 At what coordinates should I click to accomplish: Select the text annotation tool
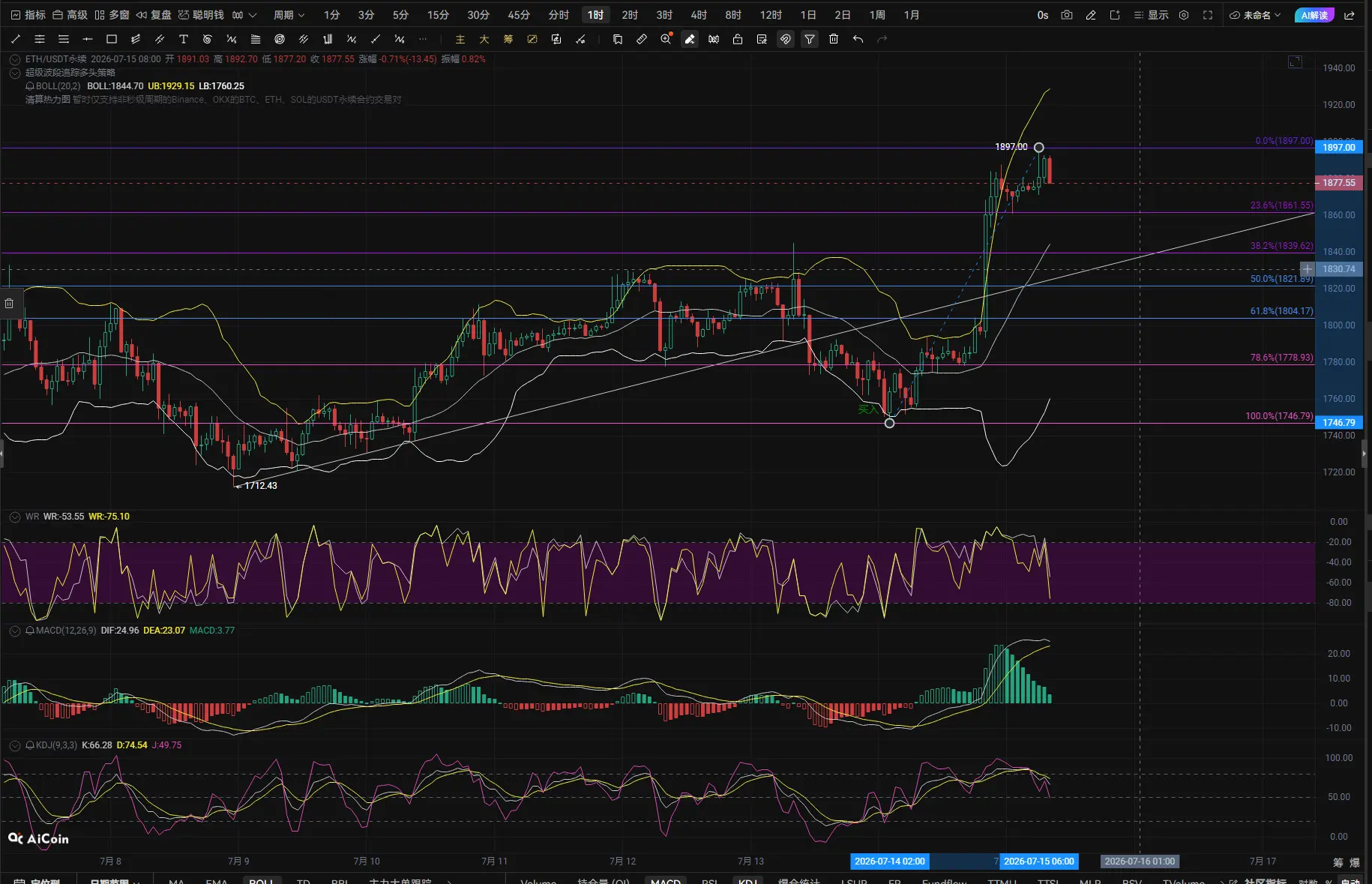pos(184,39)
